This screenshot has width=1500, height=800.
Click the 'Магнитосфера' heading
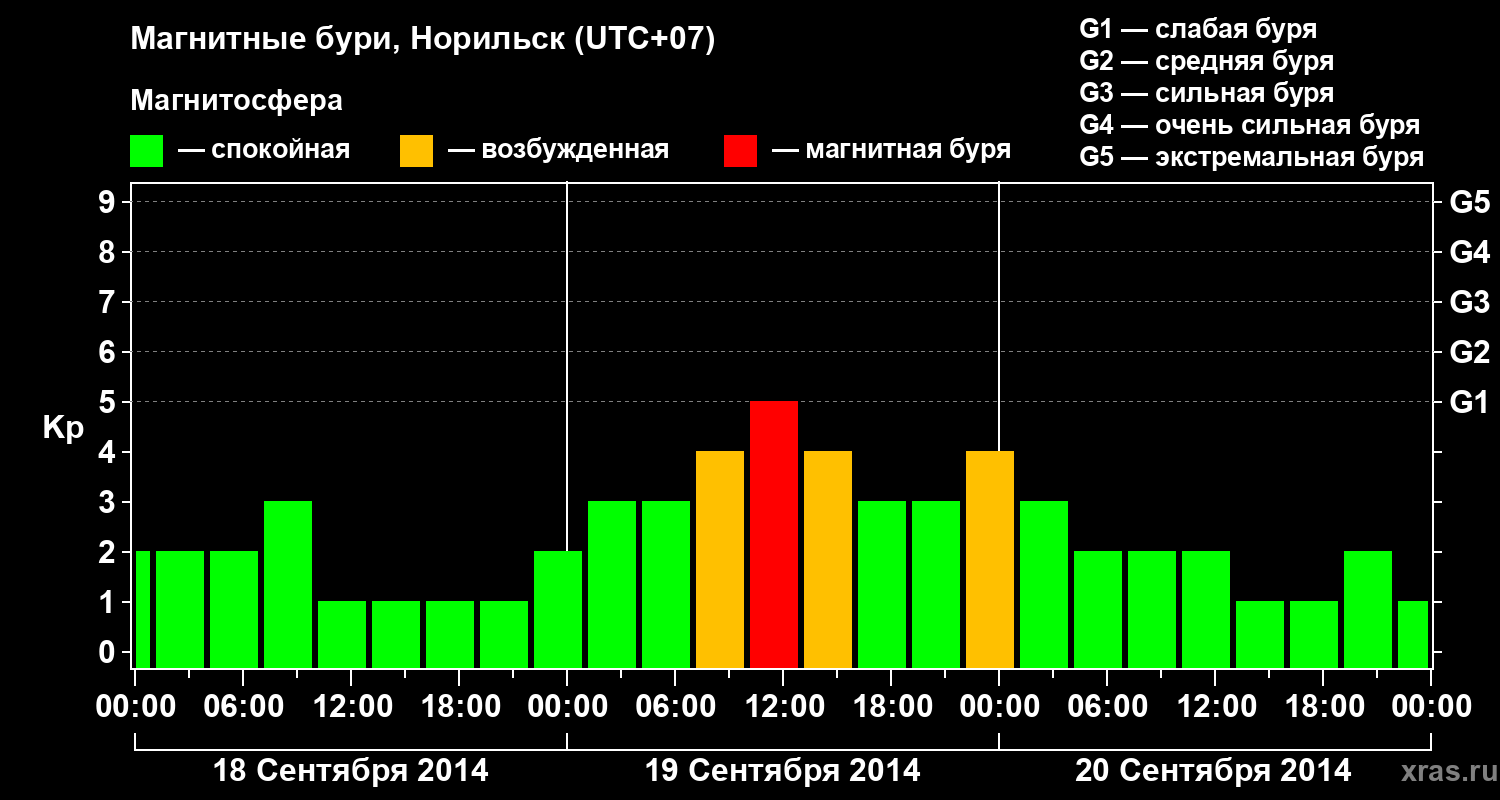tap(236, 101)
